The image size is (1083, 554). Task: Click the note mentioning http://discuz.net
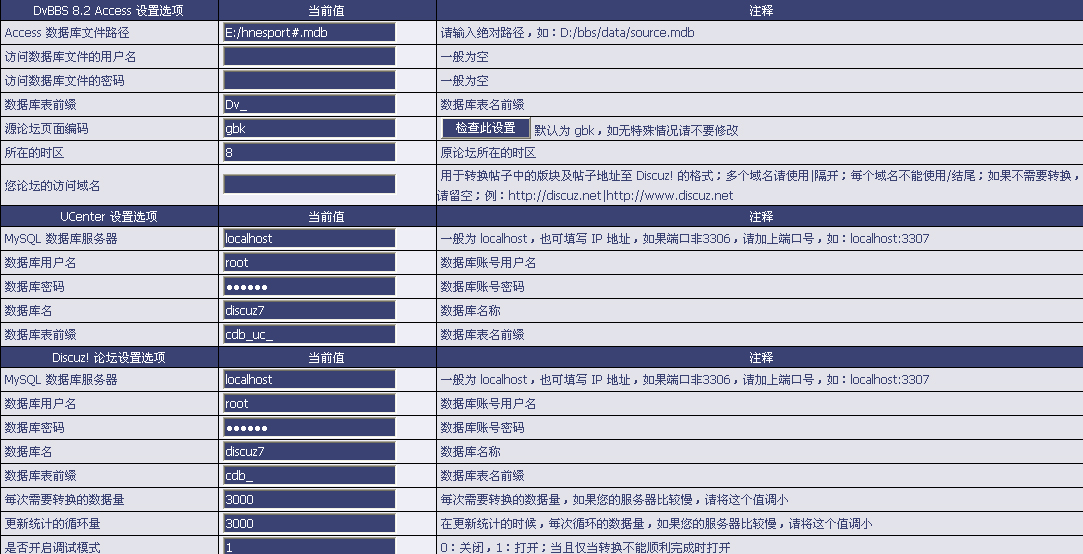point(760,185)
